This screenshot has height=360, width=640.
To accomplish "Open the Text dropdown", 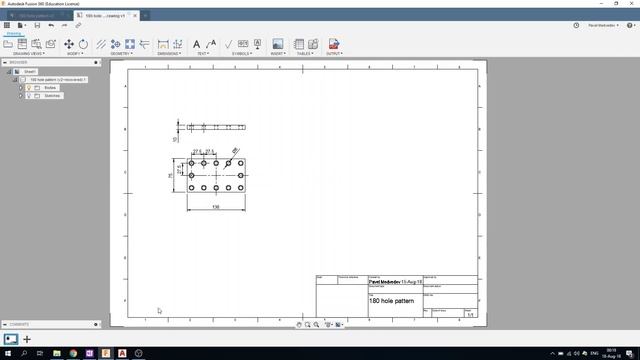I will pyautogui.click(x=203, y=53).
